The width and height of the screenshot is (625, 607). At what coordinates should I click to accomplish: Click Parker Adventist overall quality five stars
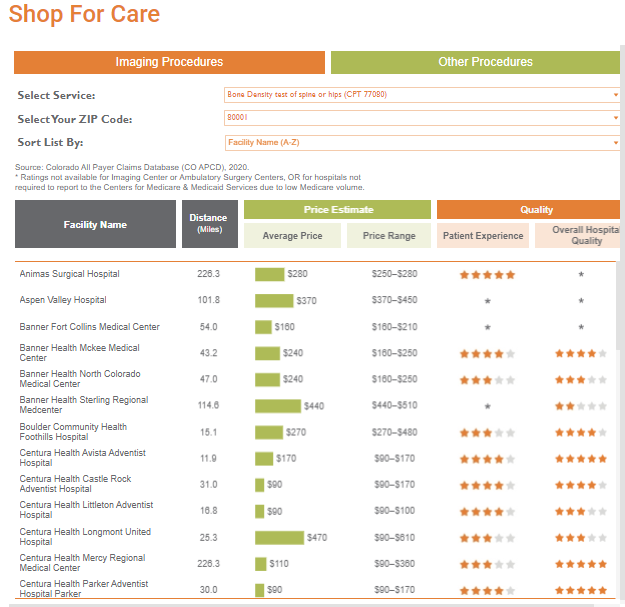pyautogui.click(x=581, y=590)
